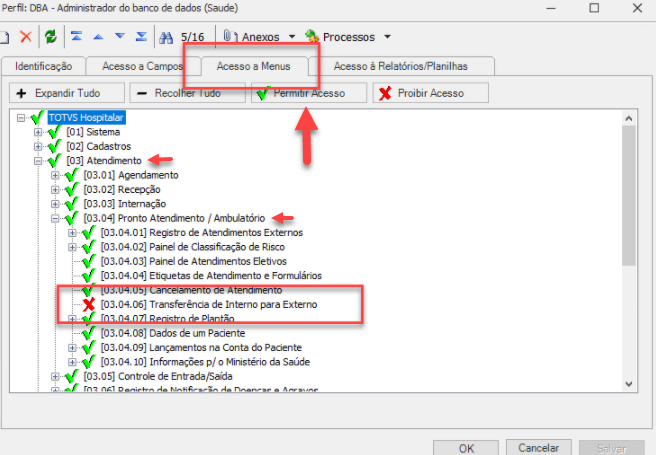656x455 pixels.
Task: Click the Expandir Tudo button
Action: (x=67, y=93)
